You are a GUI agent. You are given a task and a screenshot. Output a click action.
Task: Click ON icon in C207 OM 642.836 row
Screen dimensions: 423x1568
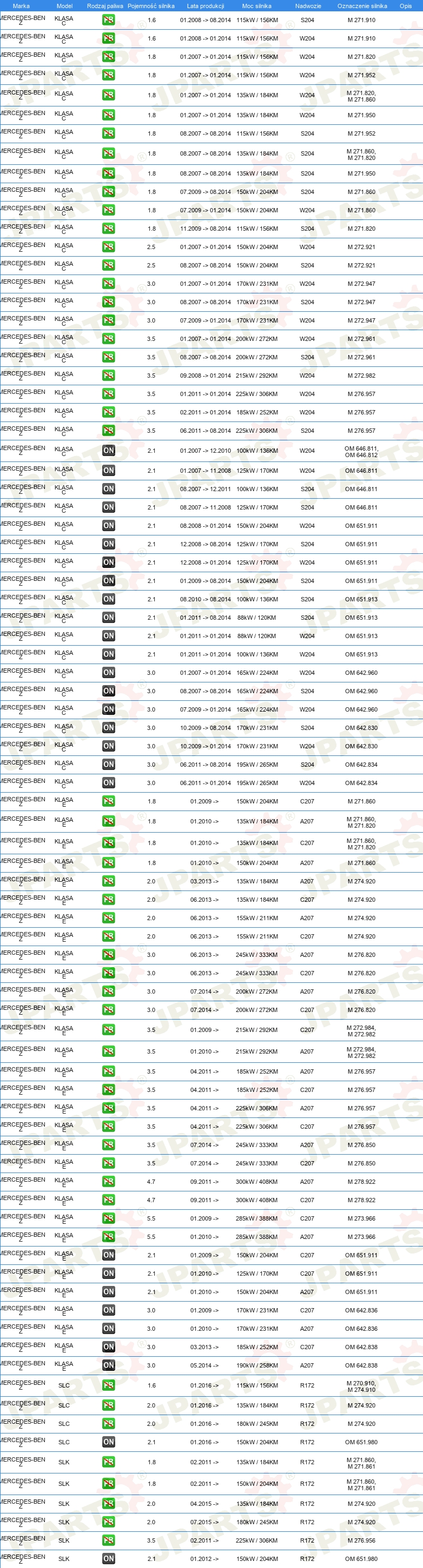[x=109, y=1310]
